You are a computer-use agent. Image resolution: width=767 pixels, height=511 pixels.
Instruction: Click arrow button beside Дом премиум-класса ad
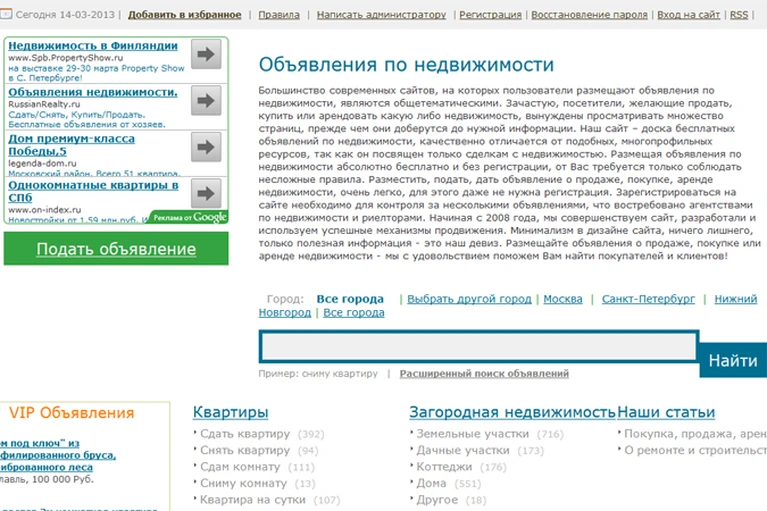pyautogui.click(x=206, y=147)
